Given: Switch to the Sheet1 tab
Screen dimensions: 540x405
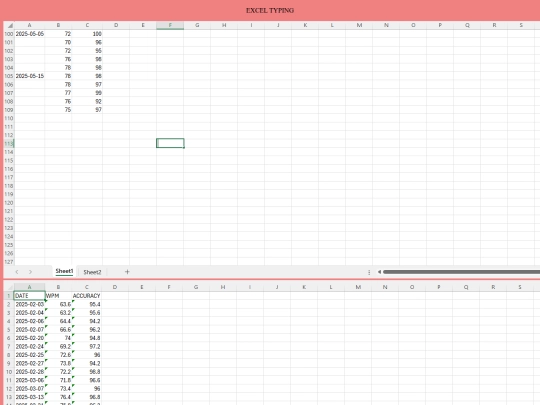Looking at the screenshot, I should (64, 271).
